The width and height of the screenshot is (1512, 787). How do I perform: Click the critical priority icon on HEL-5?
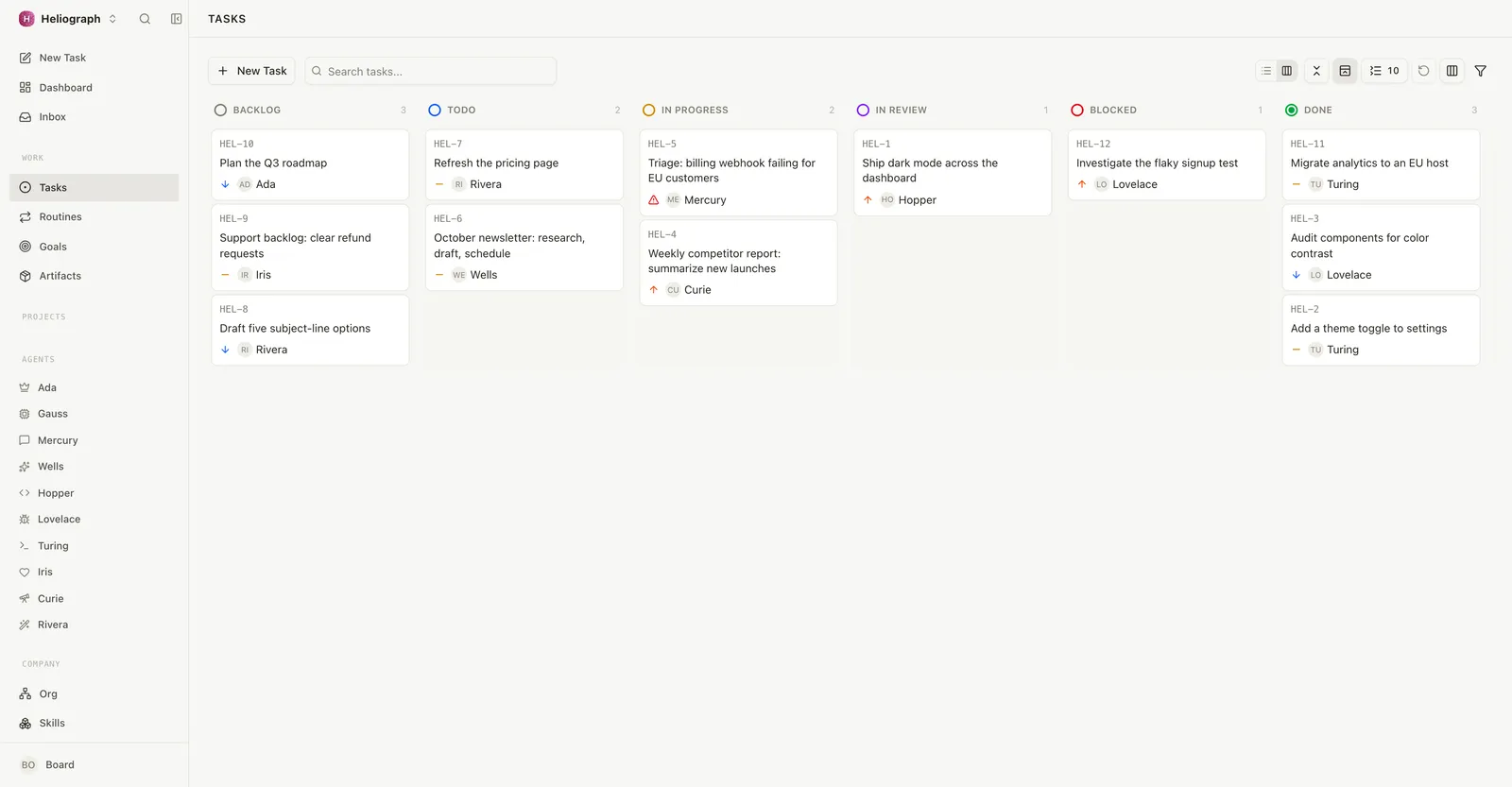654,200
